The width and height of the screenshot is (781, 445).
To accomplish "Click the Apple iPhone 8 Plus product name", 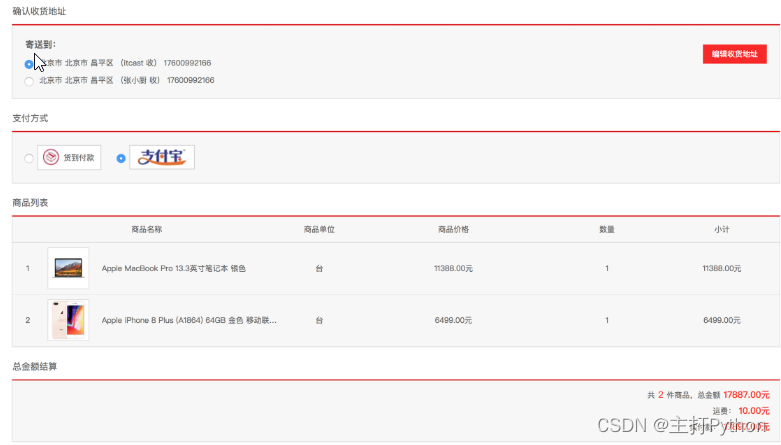I will [x=189, y=320].
